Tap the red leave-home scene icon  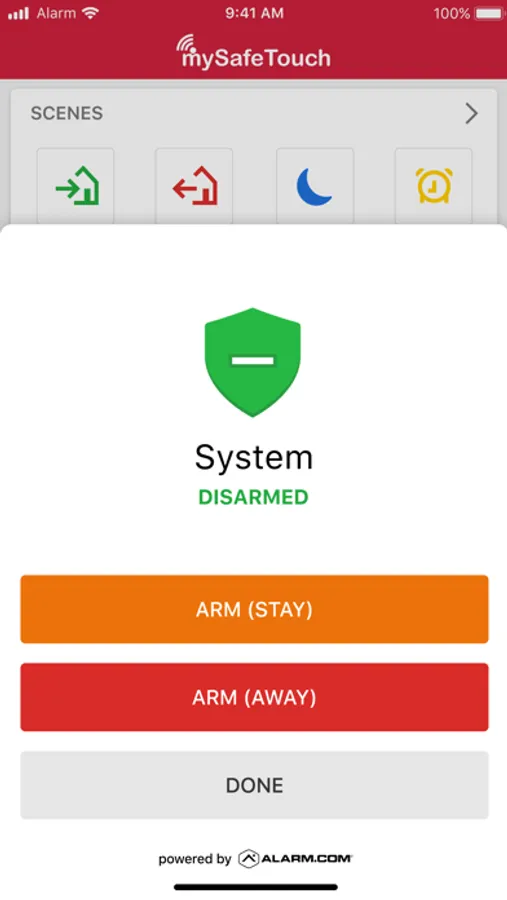[194, 186]
